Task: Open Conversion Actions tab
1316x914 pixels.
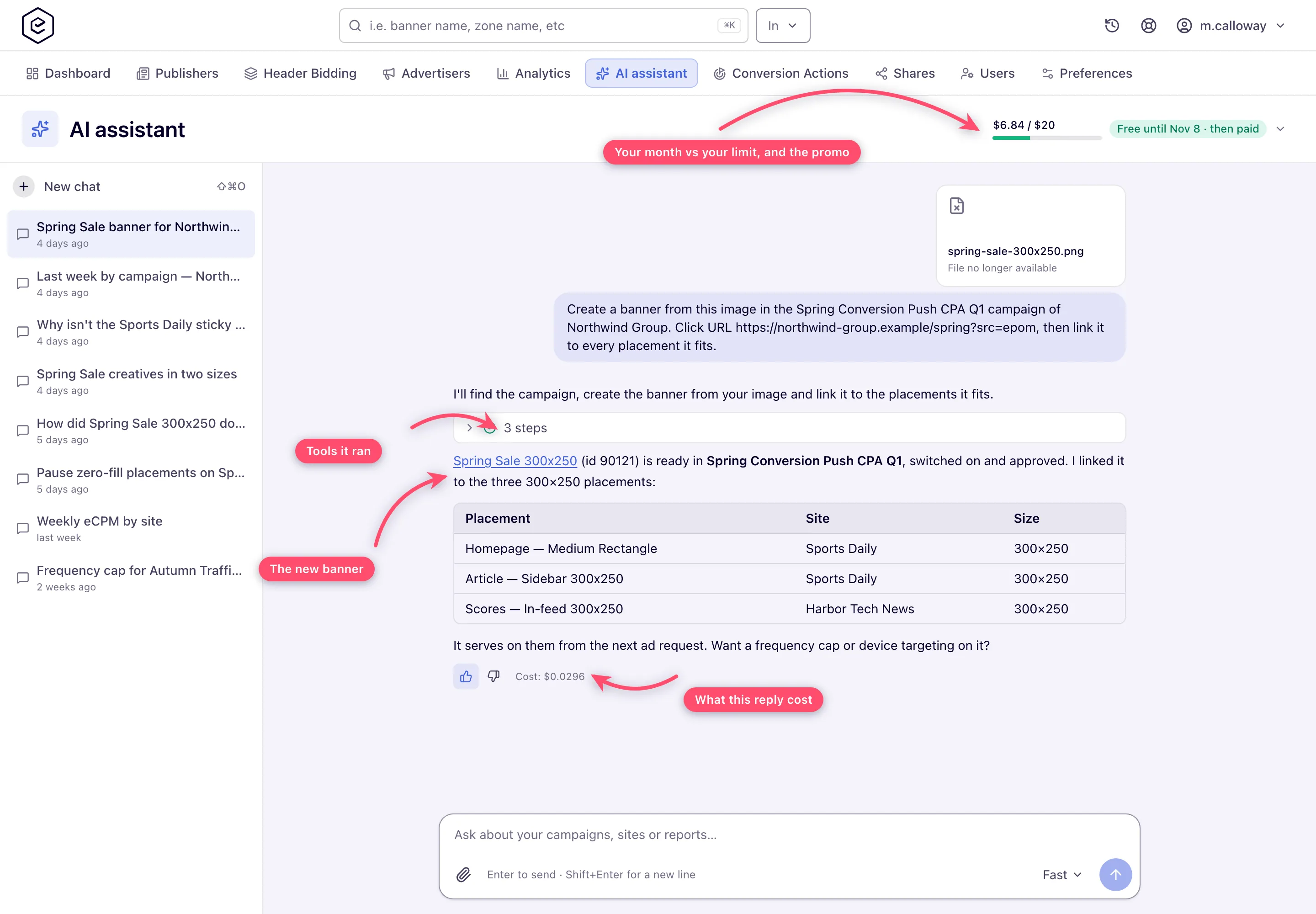Action: tap(780, 73)
